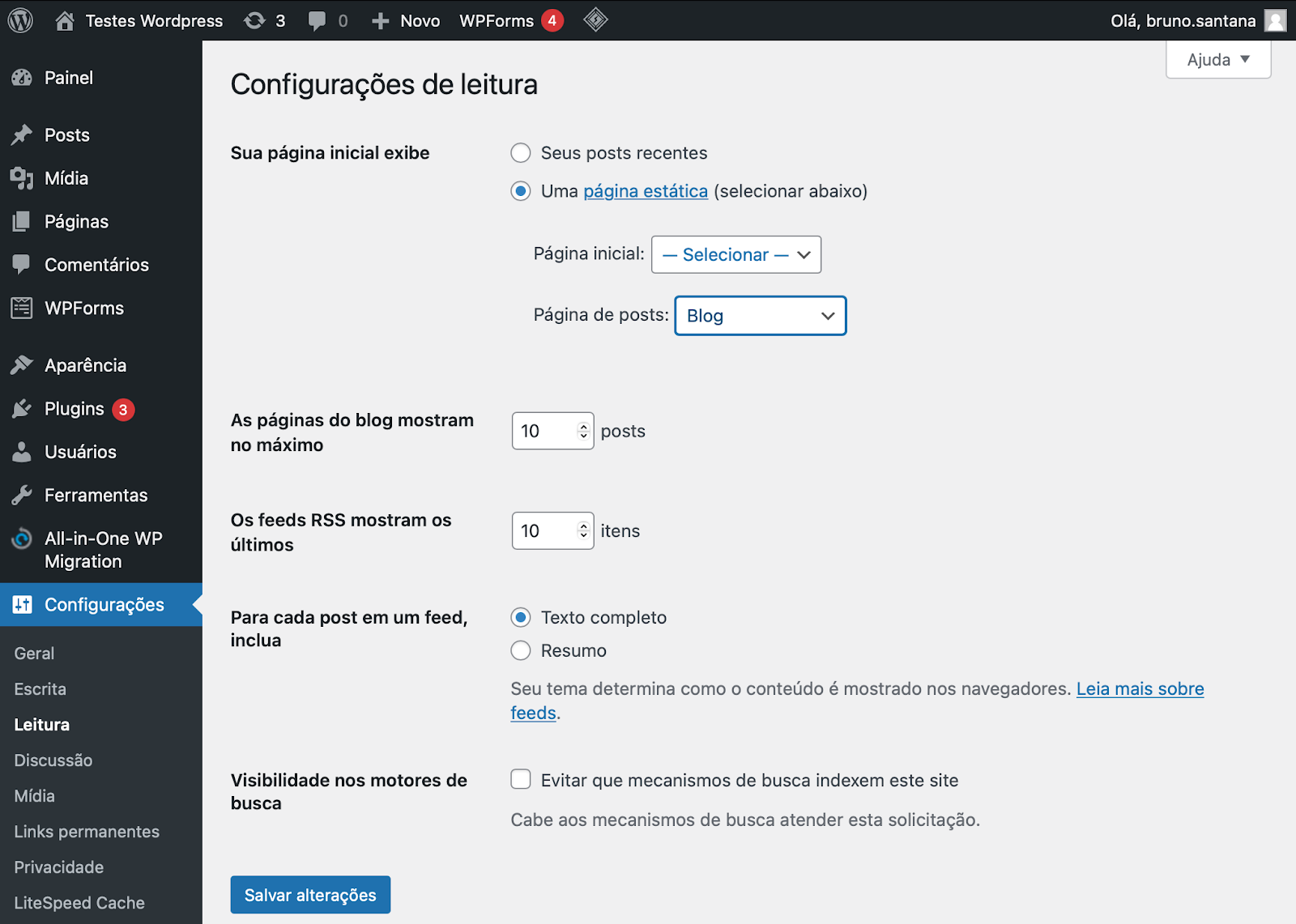The height and width of the screenshot is (924, 1296).
Task: Select the Uma página estática radio button
Action: (521, 191)
